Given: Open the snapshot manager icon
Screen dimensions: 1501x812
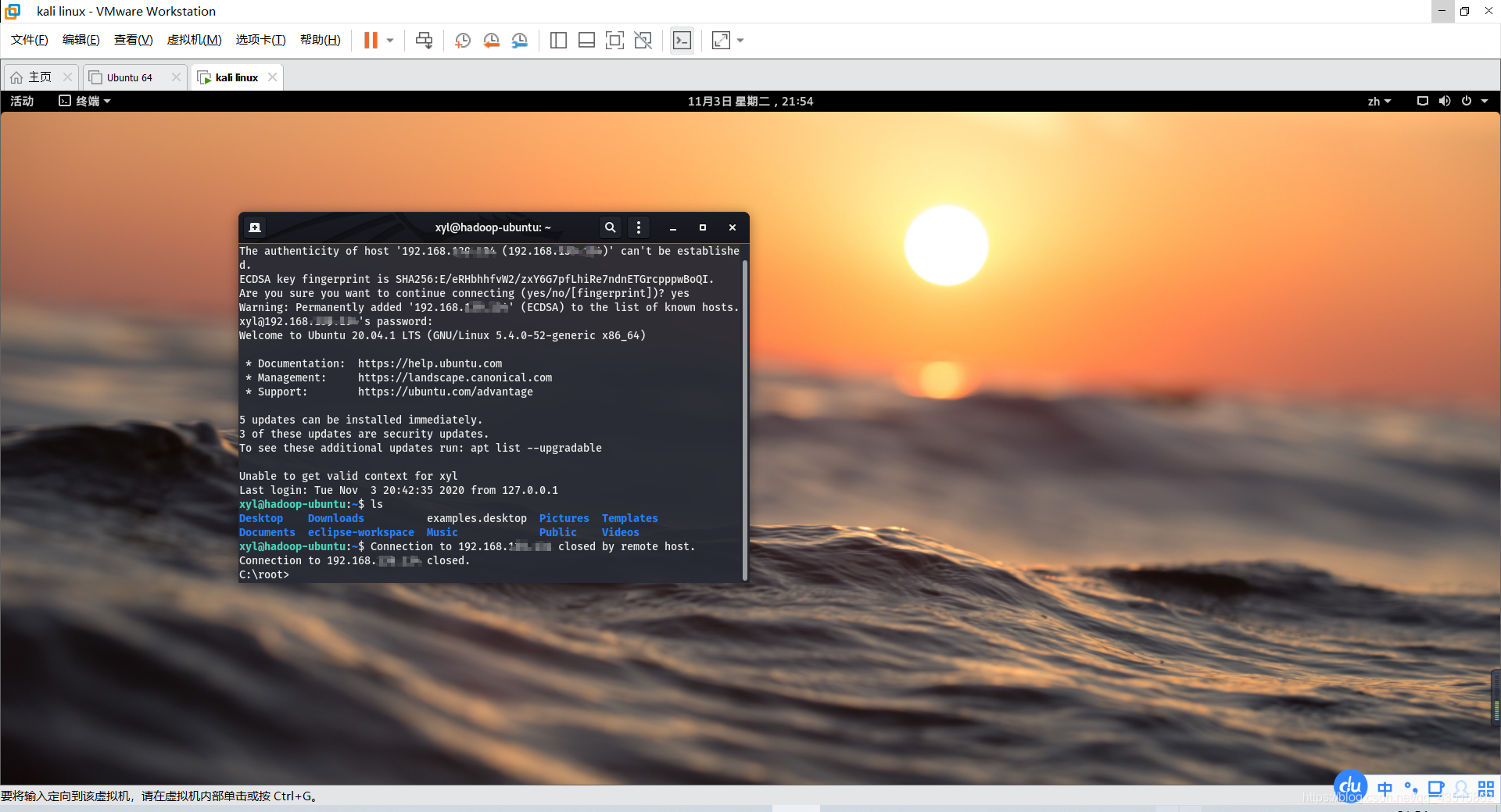Looking at the screenshot, I should (520, 41).
